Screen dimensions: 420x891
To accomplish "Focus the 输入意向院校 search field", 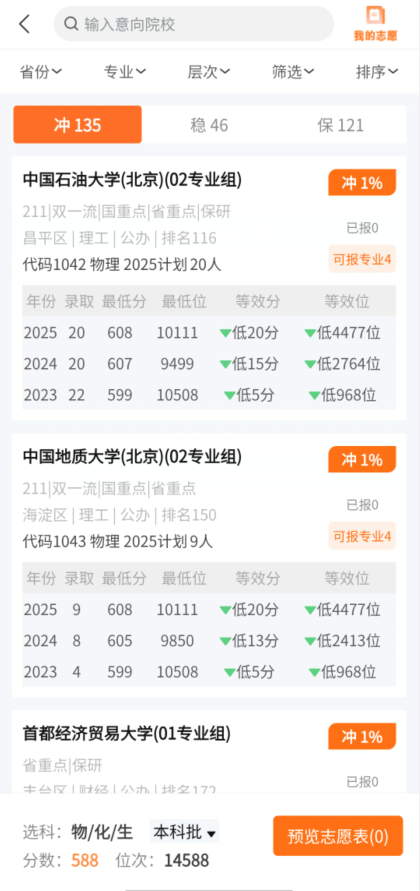I will click(194, 24).
